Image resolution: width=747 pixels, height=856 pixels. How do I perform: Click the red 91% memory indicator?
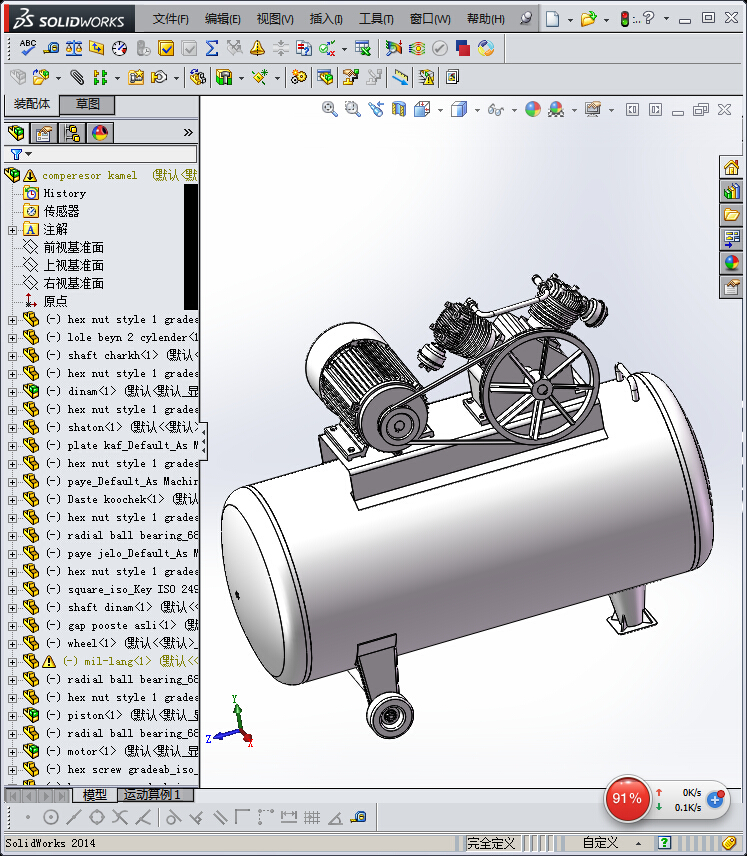(627, 799)
